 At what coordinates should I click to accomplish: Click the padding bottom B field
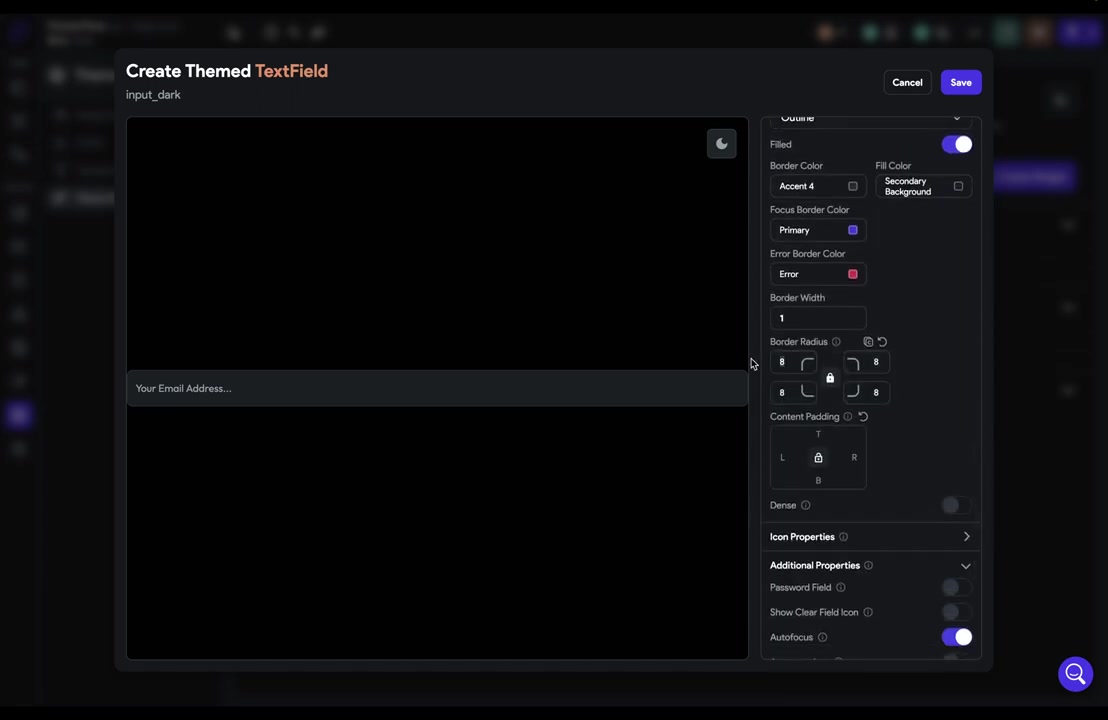(818, 480)
